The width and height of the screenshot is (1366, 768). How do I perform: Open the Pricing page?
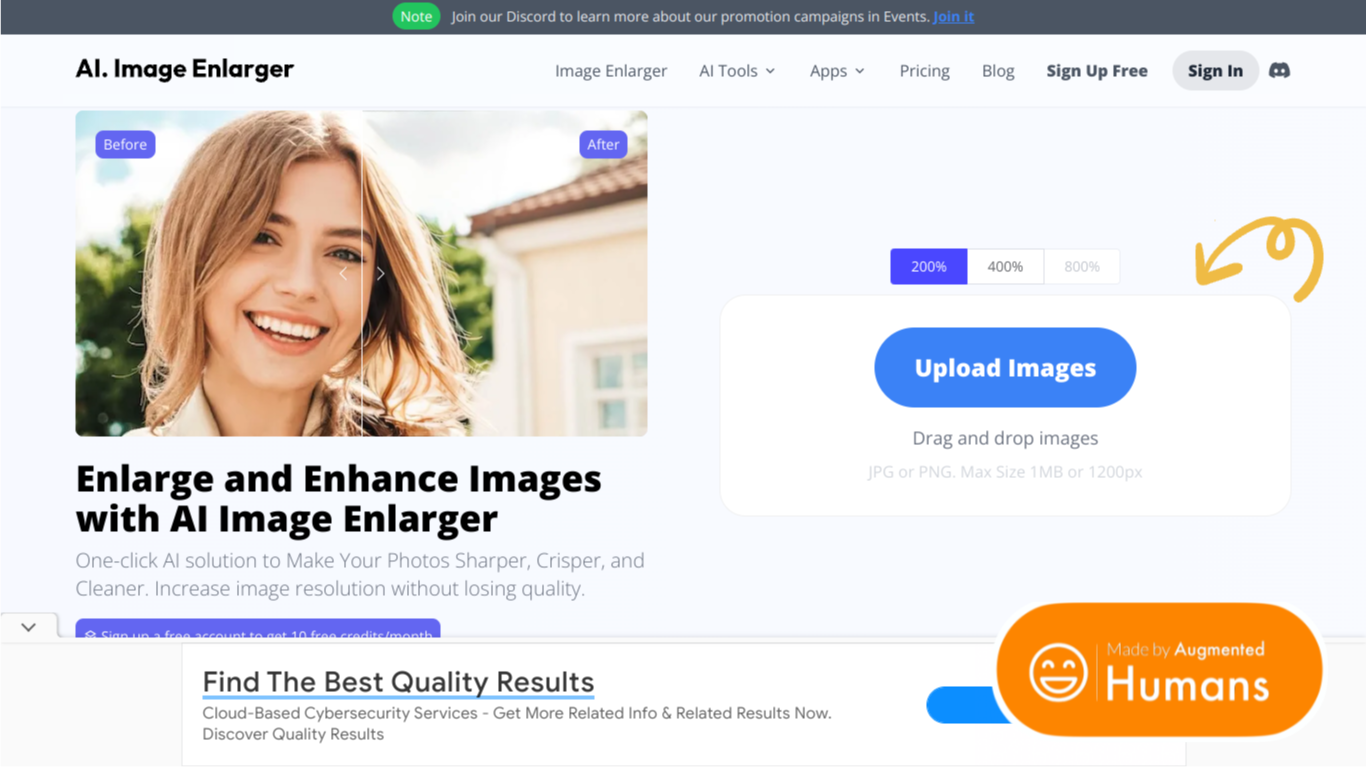924,71
